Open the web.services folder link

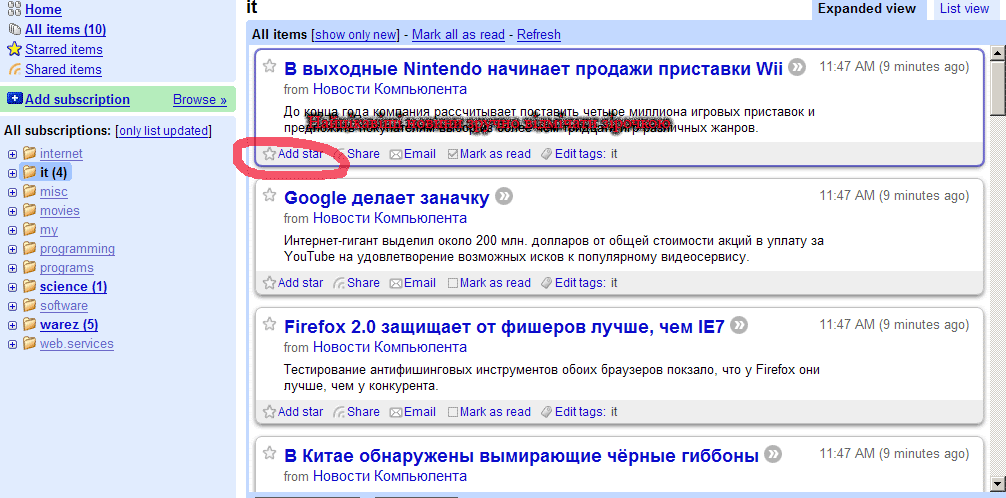point(76,344)
